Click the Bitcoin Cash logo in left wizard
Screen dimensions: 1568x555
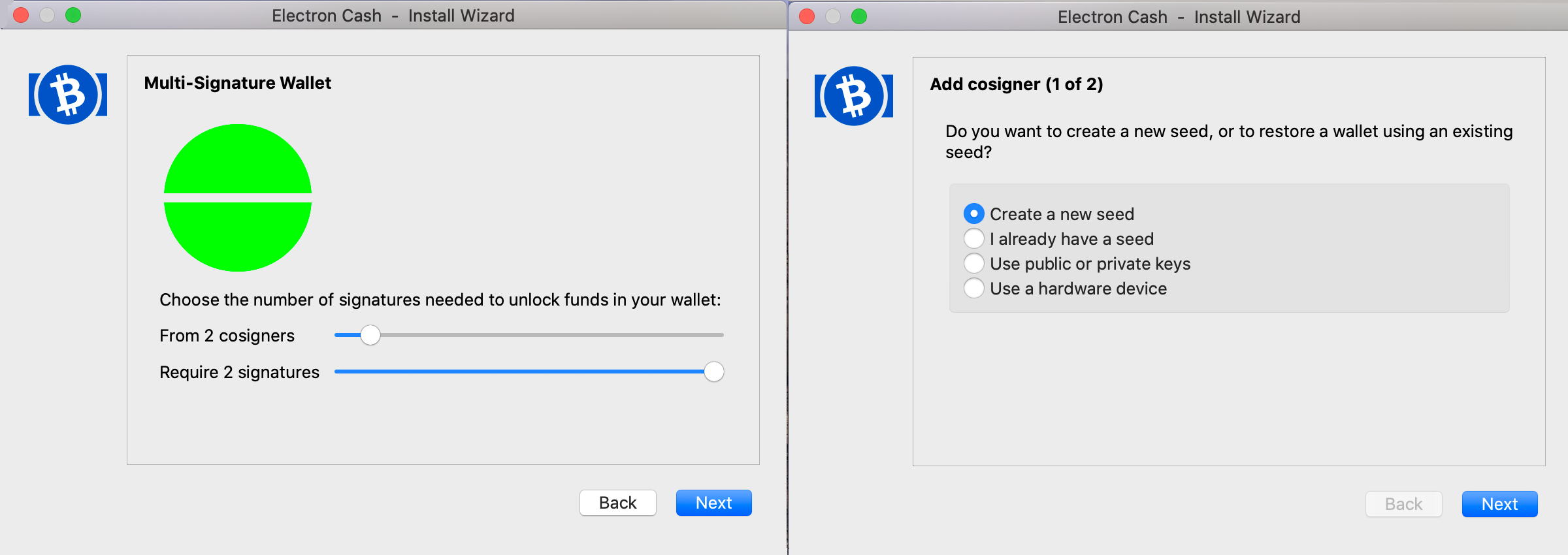[x=68, y=95]
